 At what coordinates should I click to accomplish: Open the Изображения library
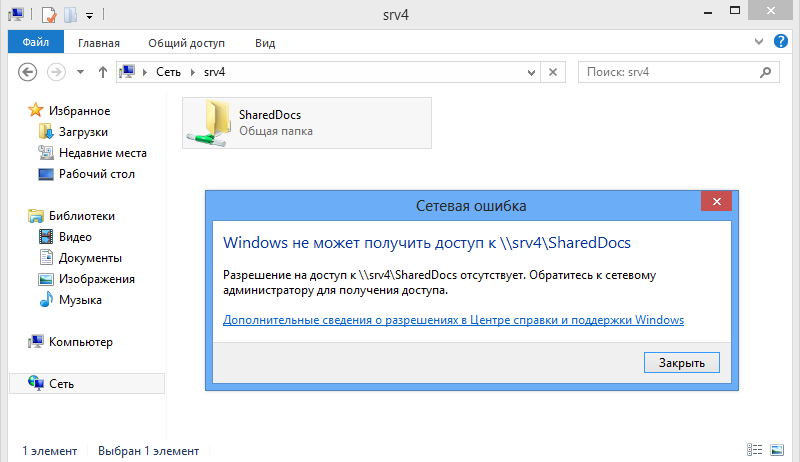tap(97, 279)
